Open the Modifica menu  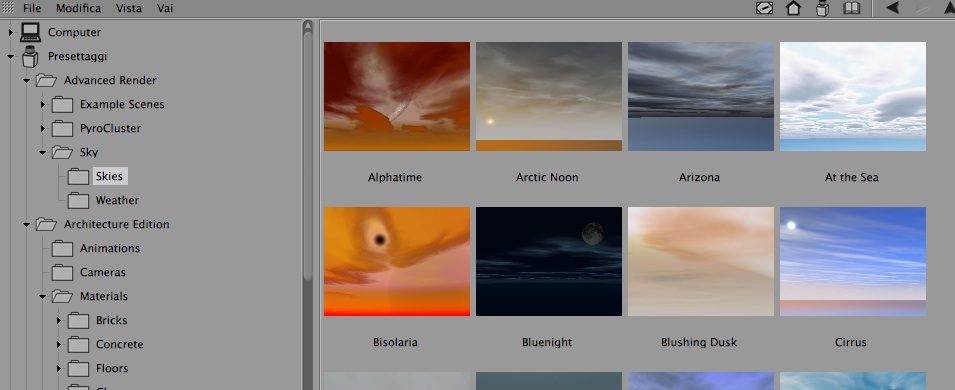(79, 9)
